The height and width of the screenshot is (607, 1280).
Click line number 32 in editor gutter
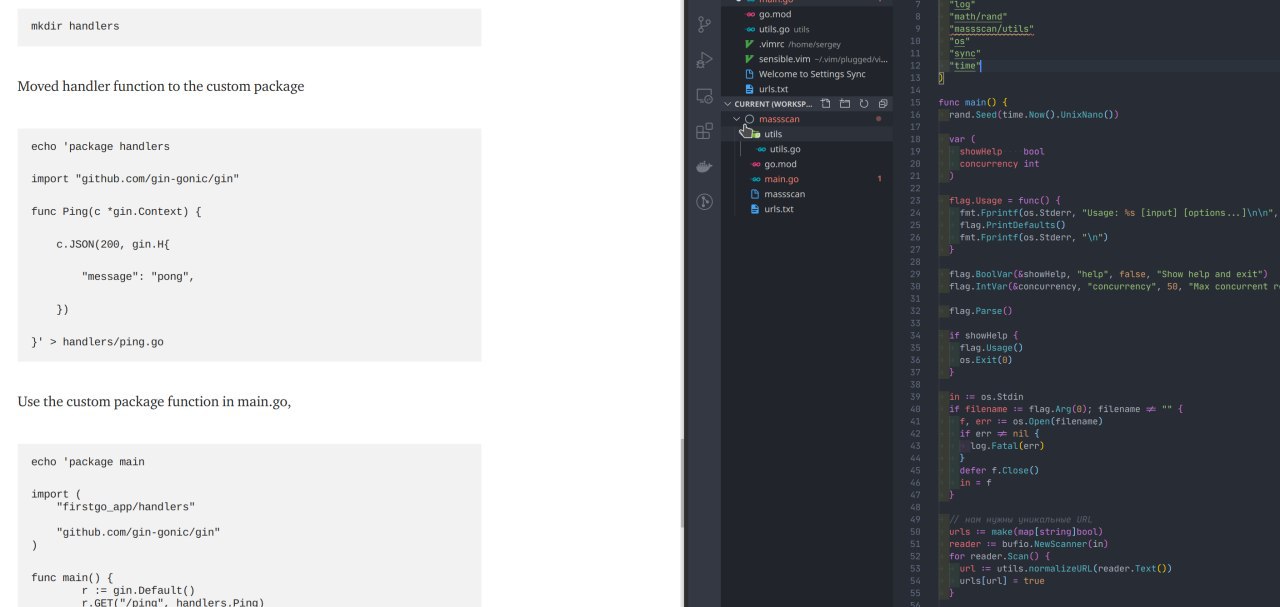[915, 311]
